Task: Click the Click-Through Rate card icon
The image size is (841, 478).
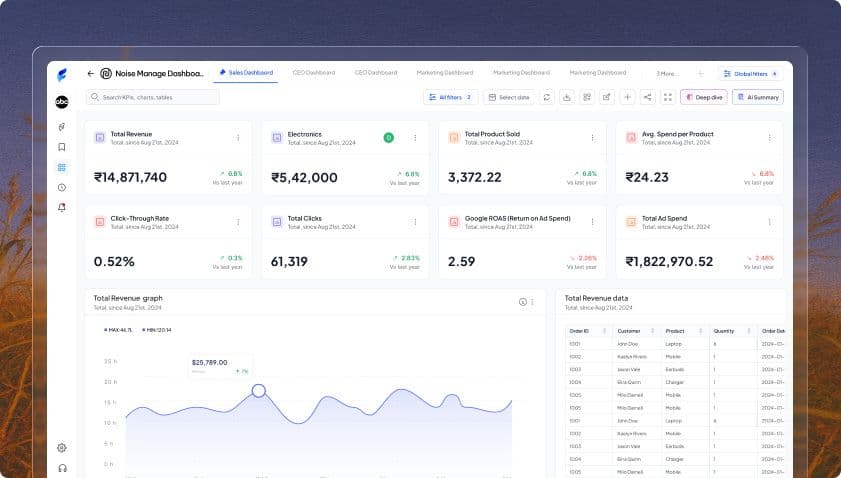Action: [100, 222]
